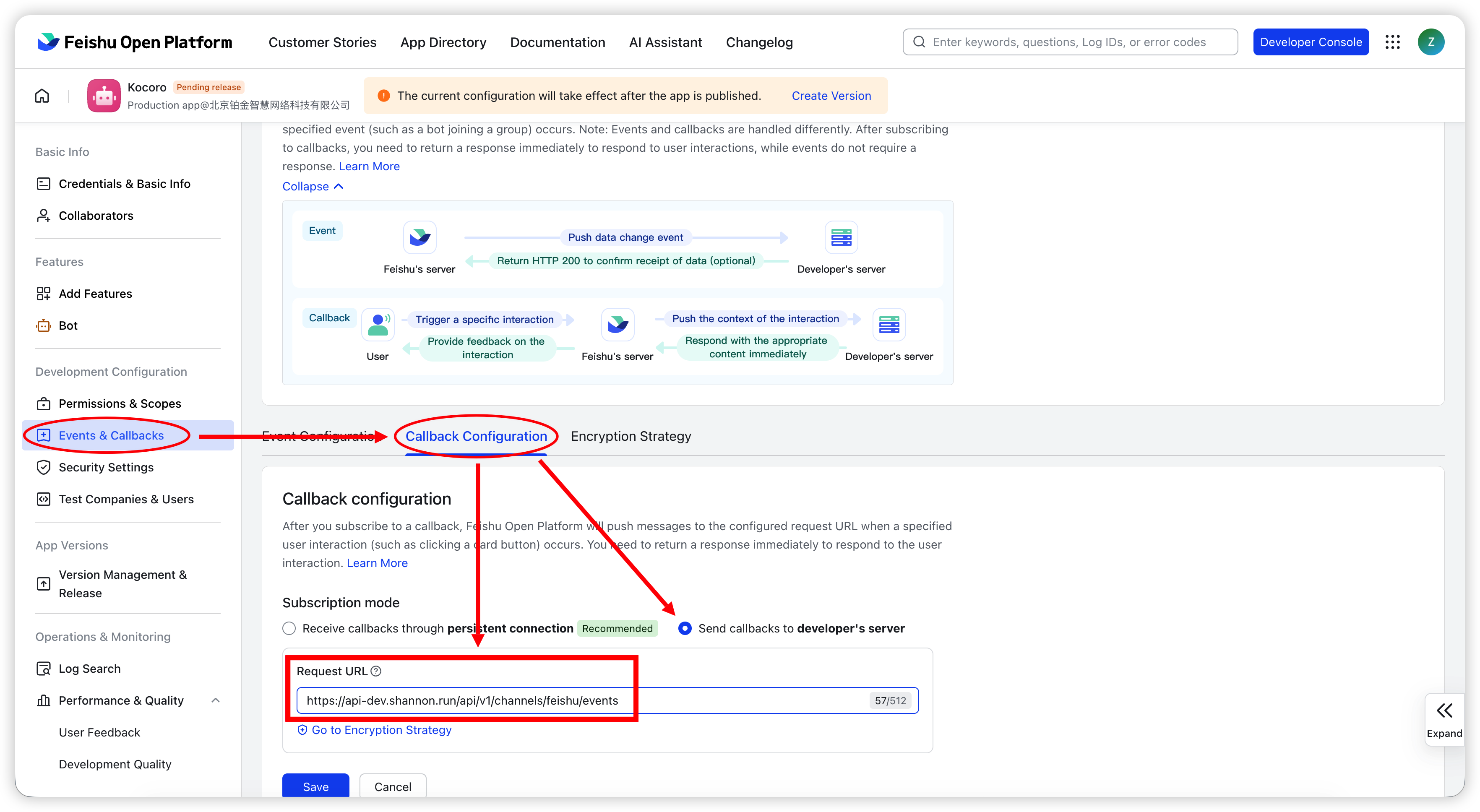Open Changelog in the top navigation
Image resolution: width=1480 pixels, height=812 pixels.
pyautogui.click(x=760, y=42)
